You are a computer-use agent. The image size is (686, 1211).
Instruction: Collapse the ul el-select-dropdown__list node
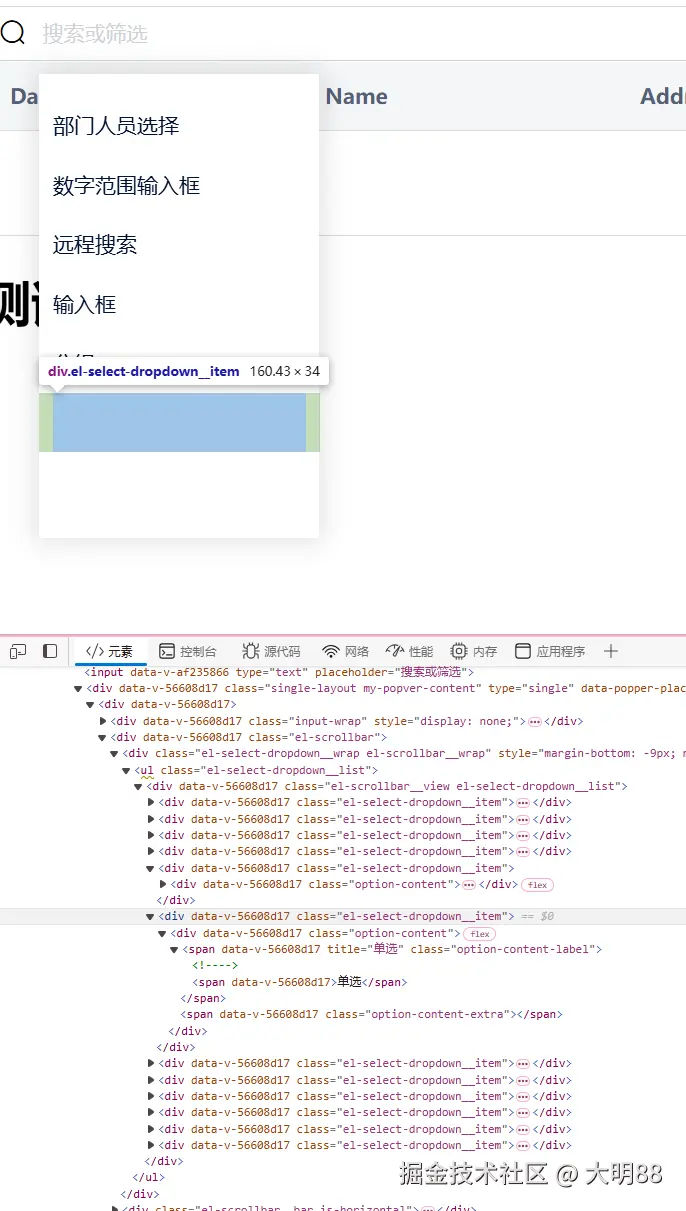pos(127,770)
